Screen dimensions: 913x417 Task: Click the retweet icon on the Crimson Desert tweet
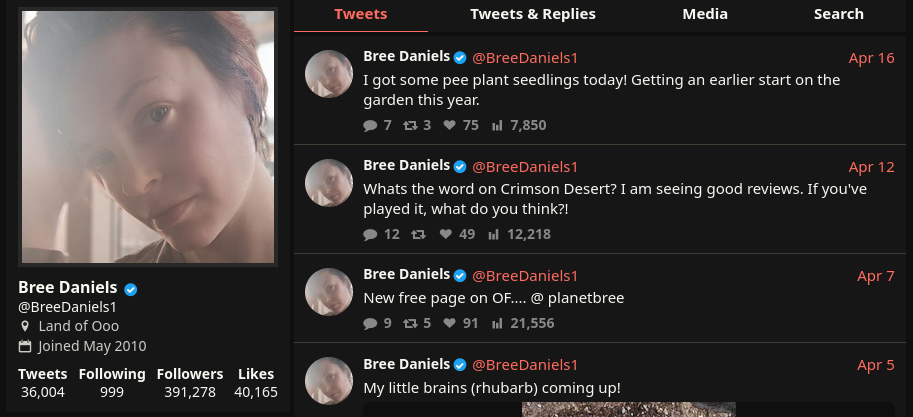click(x=418, y=235)
